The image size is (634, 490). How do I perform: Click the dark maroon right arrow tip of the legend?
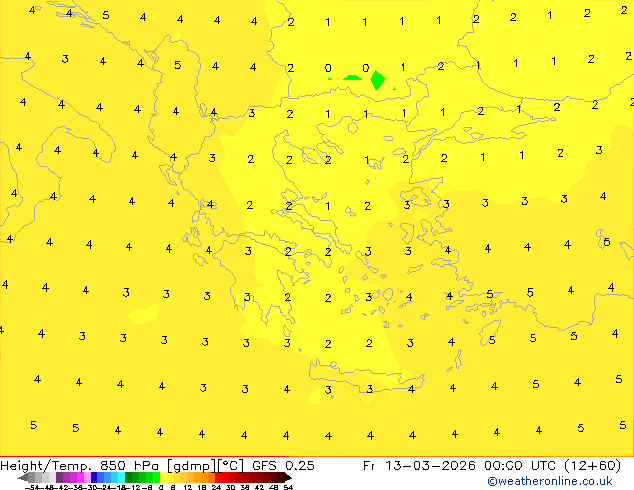pos(288,478)
